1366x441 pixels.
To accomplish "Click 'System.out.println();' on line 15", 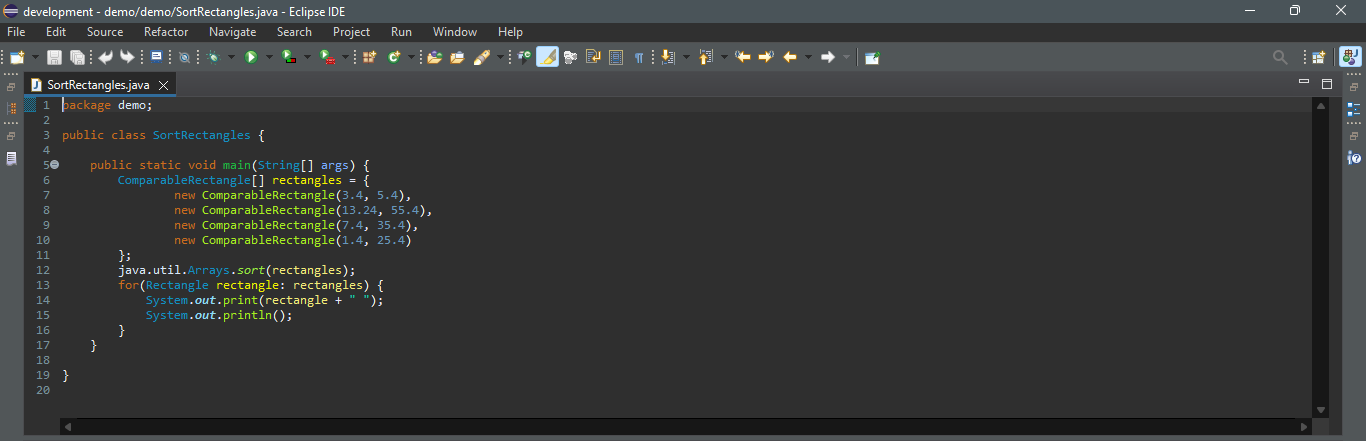I will coord(219,315).
